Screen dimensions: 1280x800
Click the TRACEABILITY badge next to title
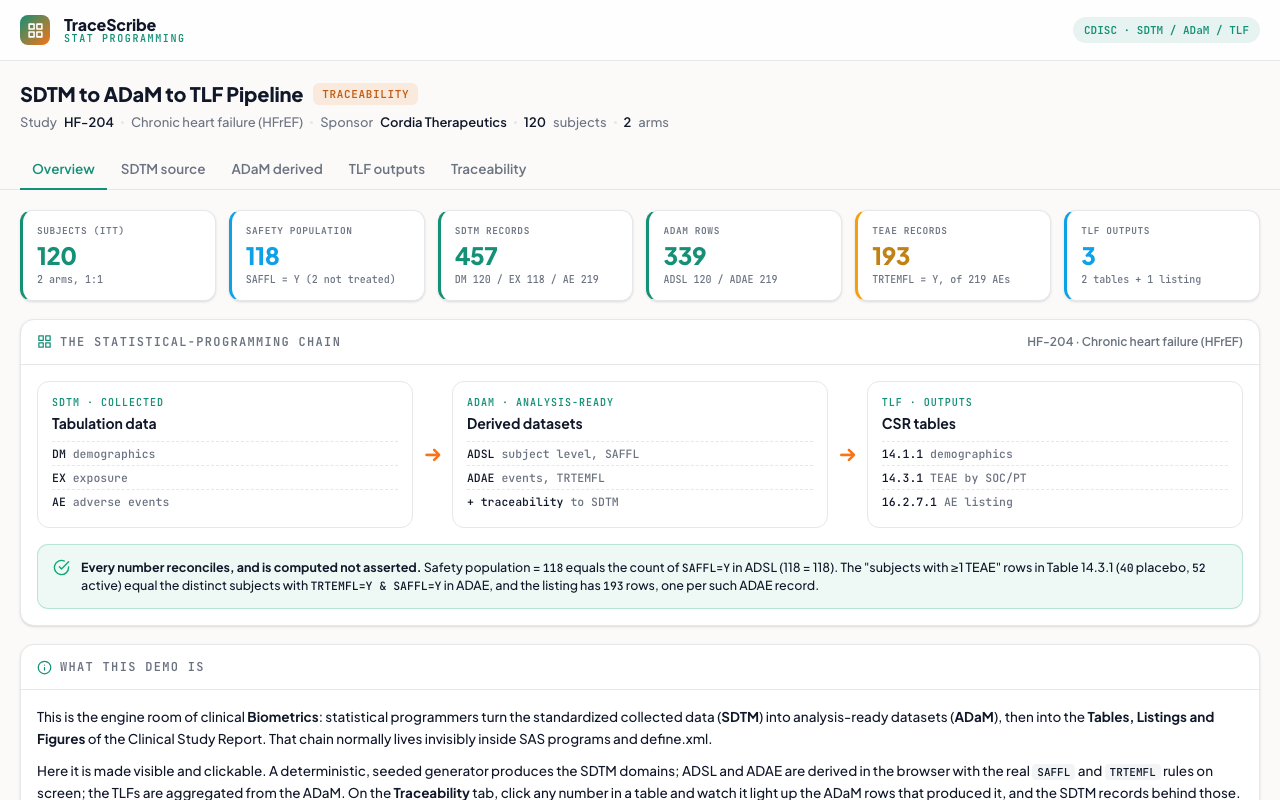pos(365,94)
